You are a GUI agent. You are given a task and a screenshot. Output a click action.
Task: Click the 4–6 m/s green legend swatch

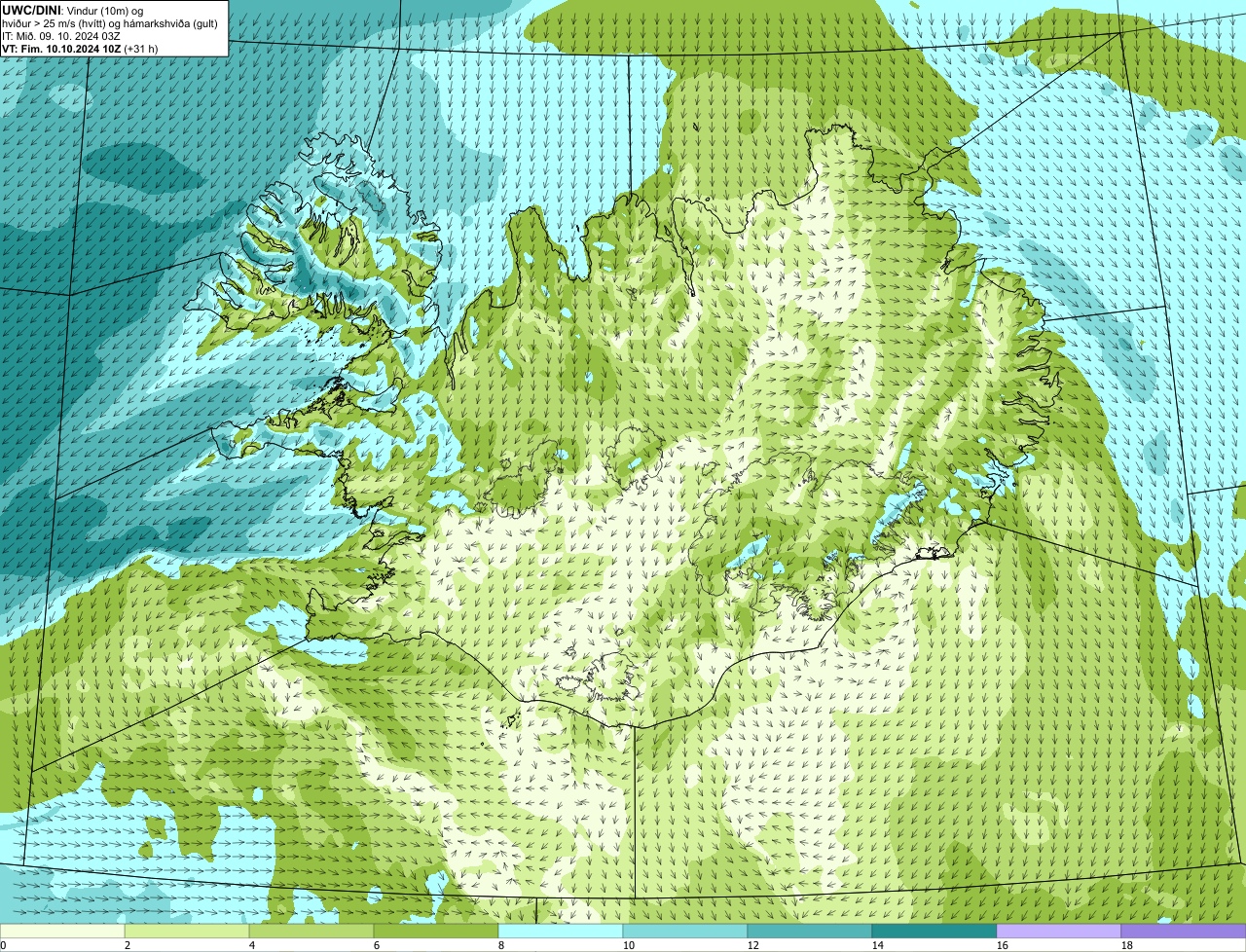(x=311, y=932)
